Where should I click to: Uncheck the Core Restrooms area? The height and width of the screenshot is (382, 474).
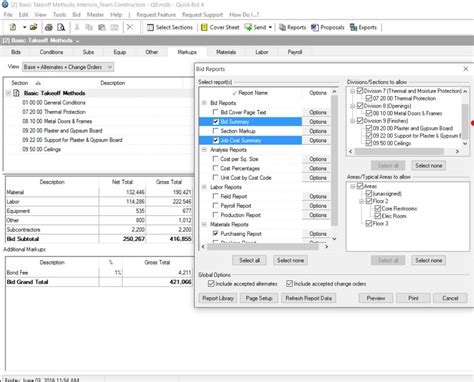point(377,208)
